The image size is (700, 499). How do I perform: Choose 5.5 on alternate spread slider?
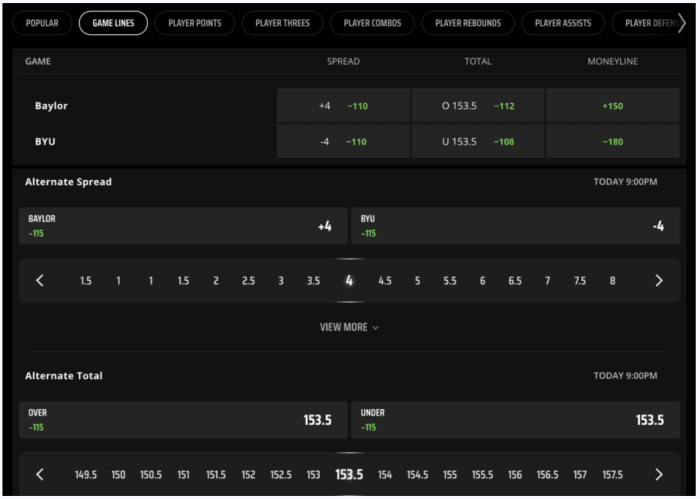click(450, 281)
